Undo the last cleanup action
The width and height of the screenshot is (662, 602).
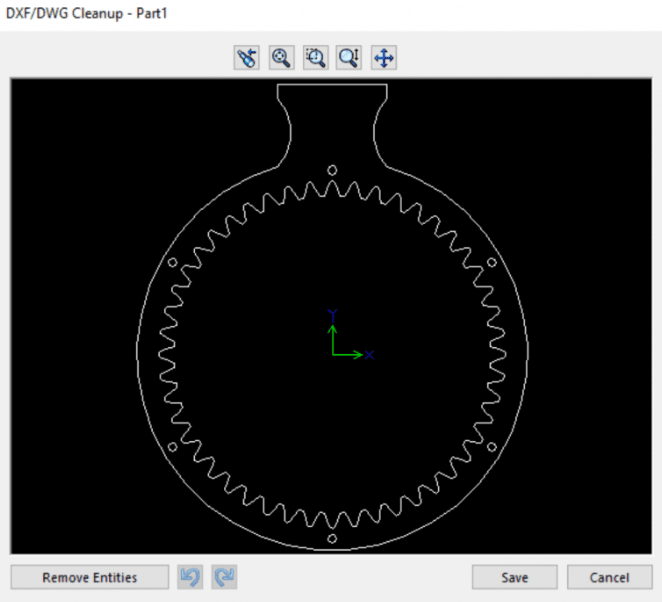[189, 577]
